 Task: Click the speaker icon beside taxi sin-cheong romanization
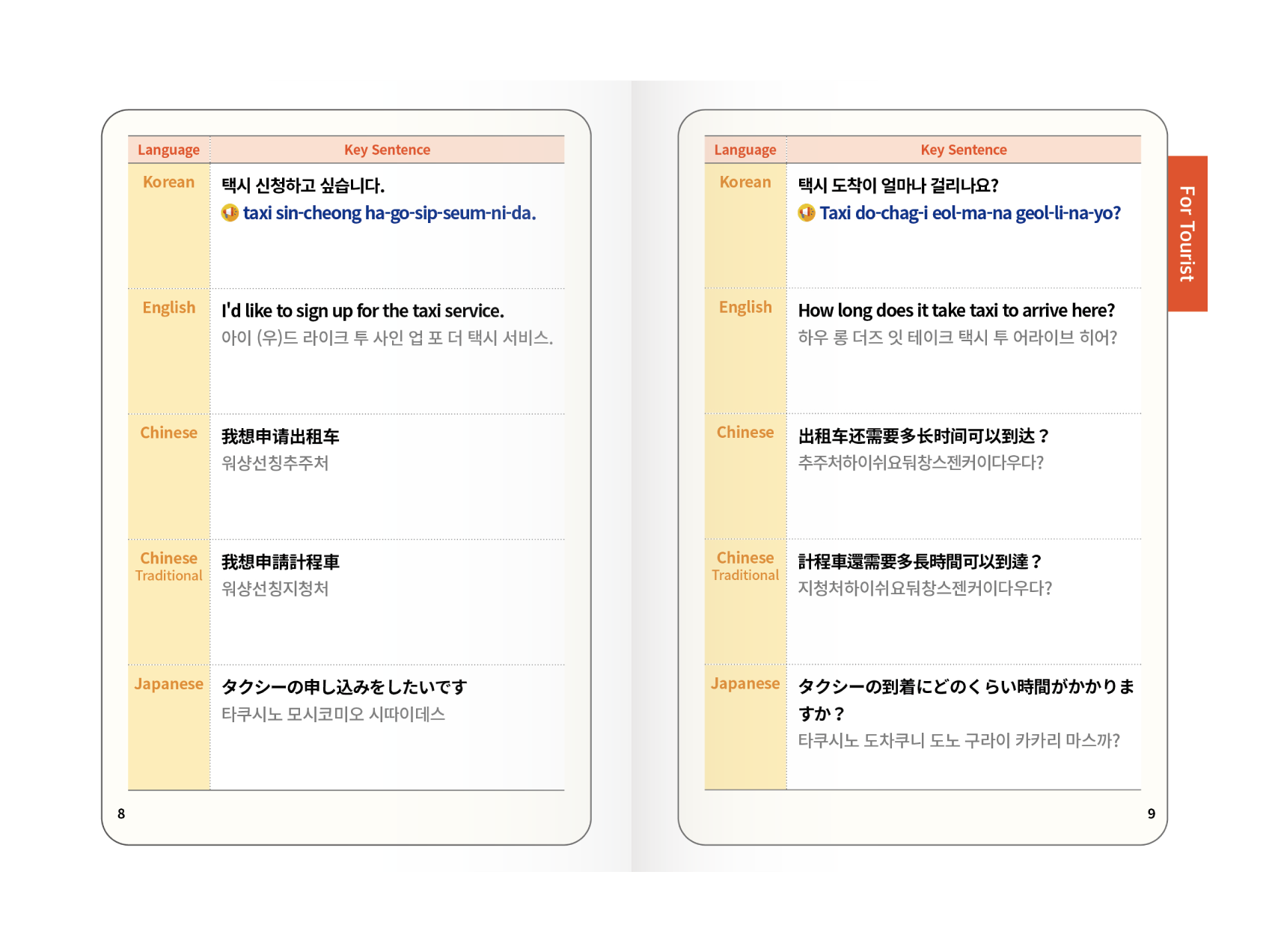click(230, 213)
